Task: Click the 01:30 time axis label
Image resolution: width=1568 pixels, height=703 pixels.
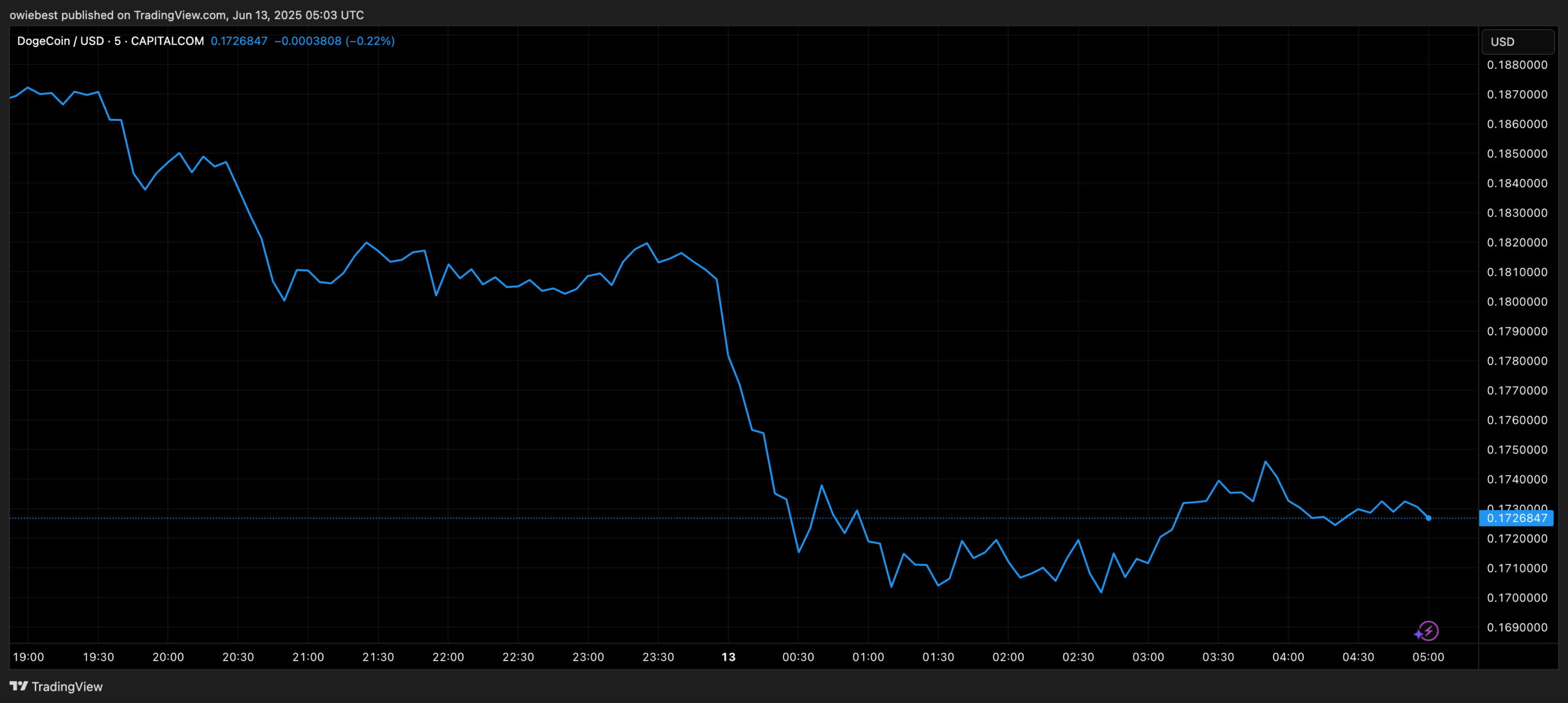Action: [x=938, y=657]
